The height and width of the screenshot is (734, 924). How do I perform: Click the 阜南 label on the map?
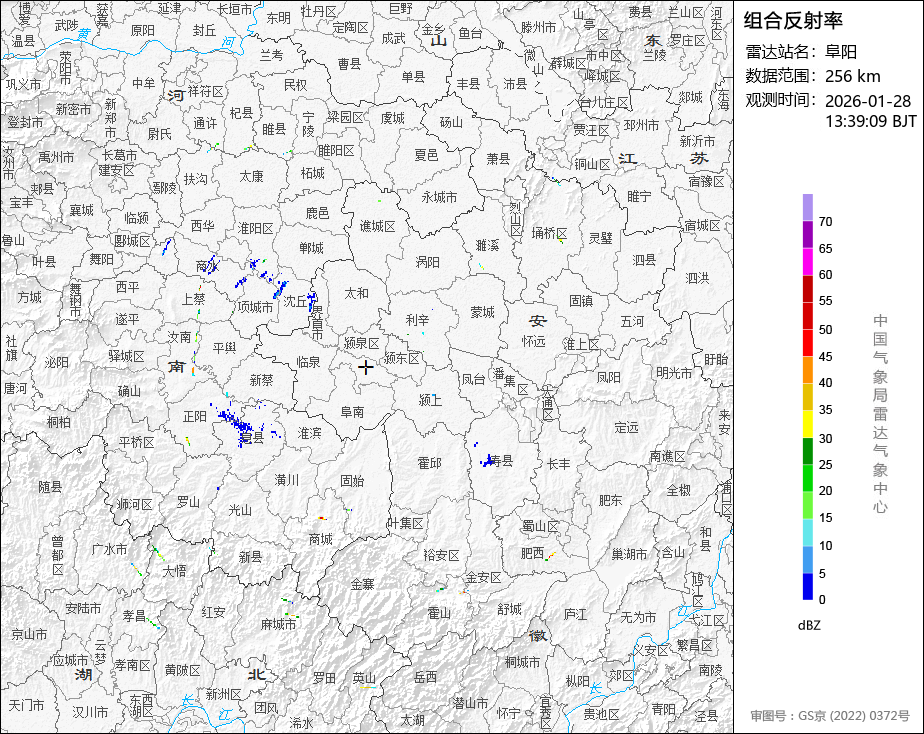click(x=352, y=412)
